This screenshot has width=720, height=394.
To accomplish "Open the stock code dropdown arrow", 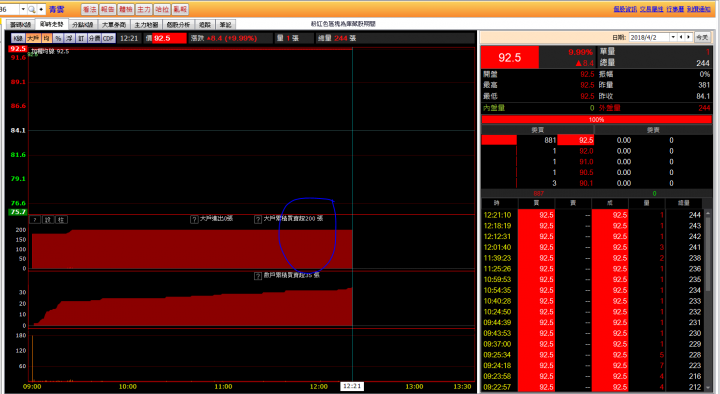I will click(x=23, y=9).
